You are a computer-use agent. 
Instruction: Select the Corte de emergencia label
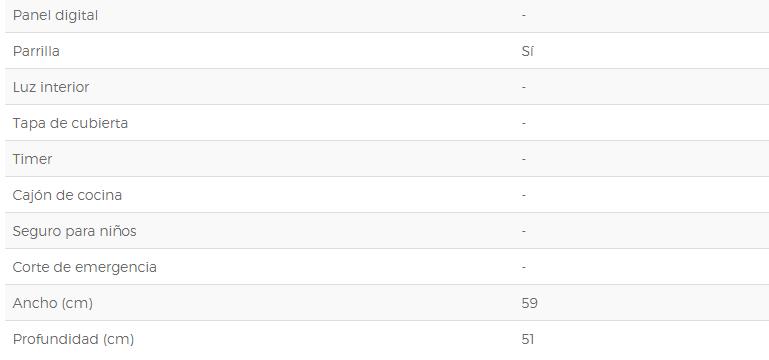coord(84,267)
